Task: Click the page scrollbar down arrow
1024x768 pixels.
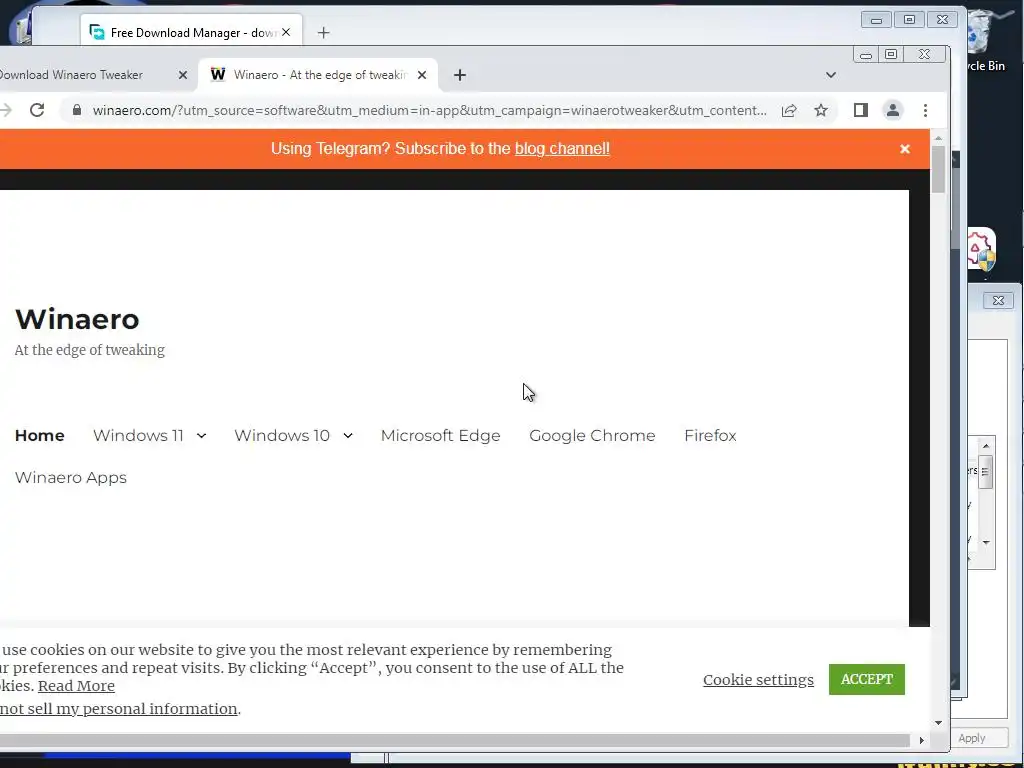Action: 938,722
